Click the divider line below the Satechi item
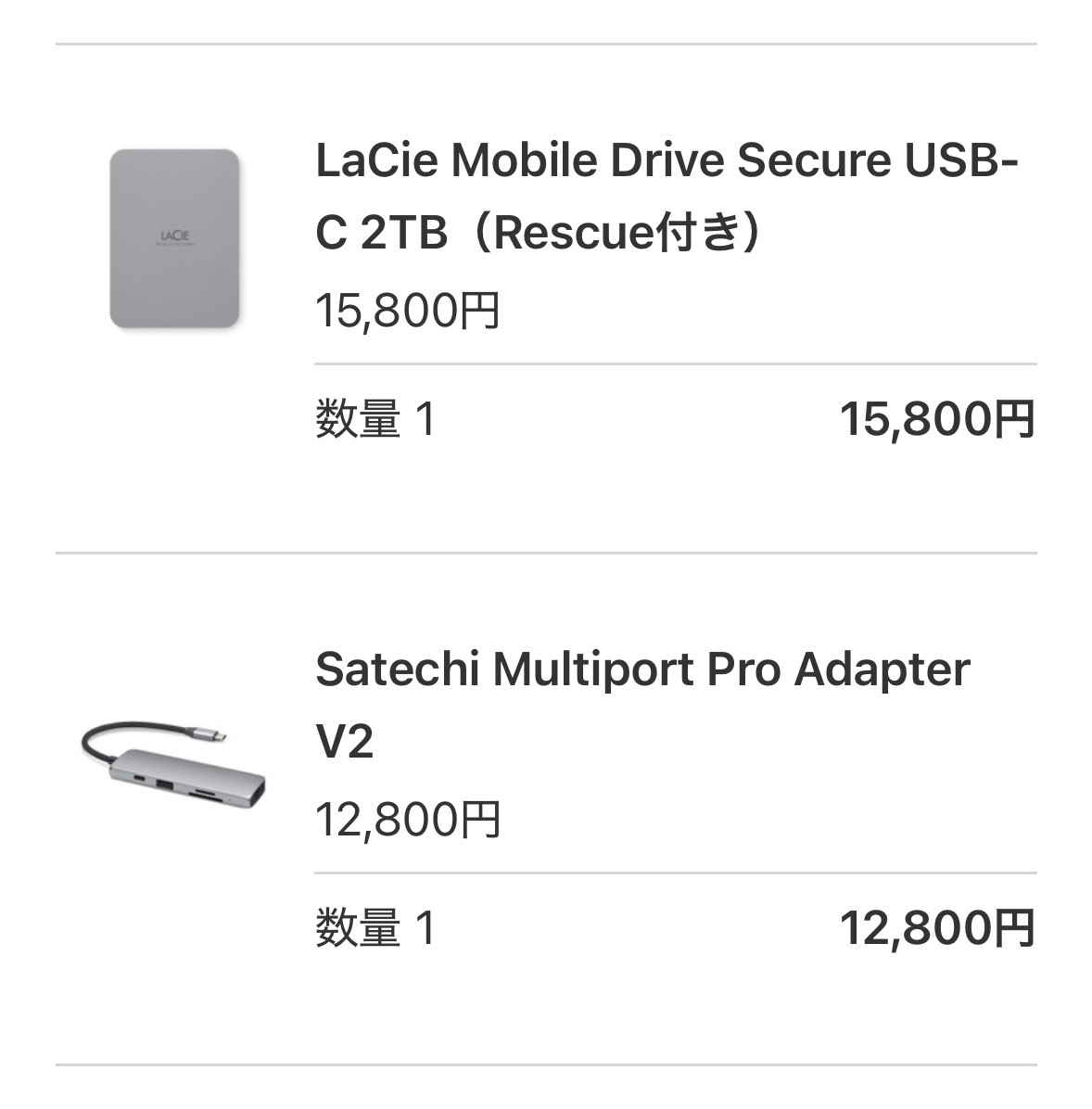1092x1109 pixels. pyautogui.click(x=546, y=1064)
